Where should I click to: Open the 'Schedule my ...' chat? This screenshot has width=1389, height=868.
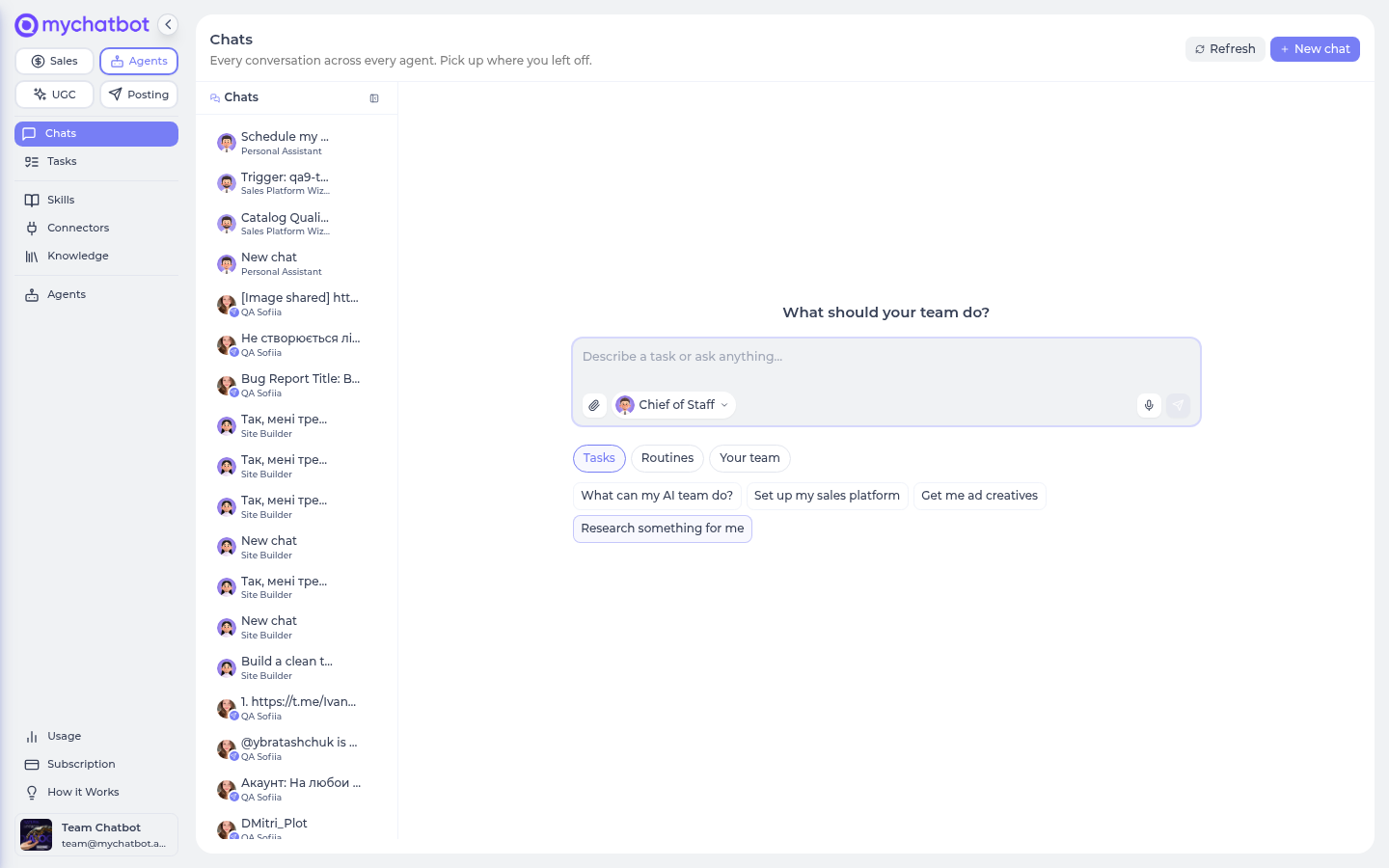296,143
